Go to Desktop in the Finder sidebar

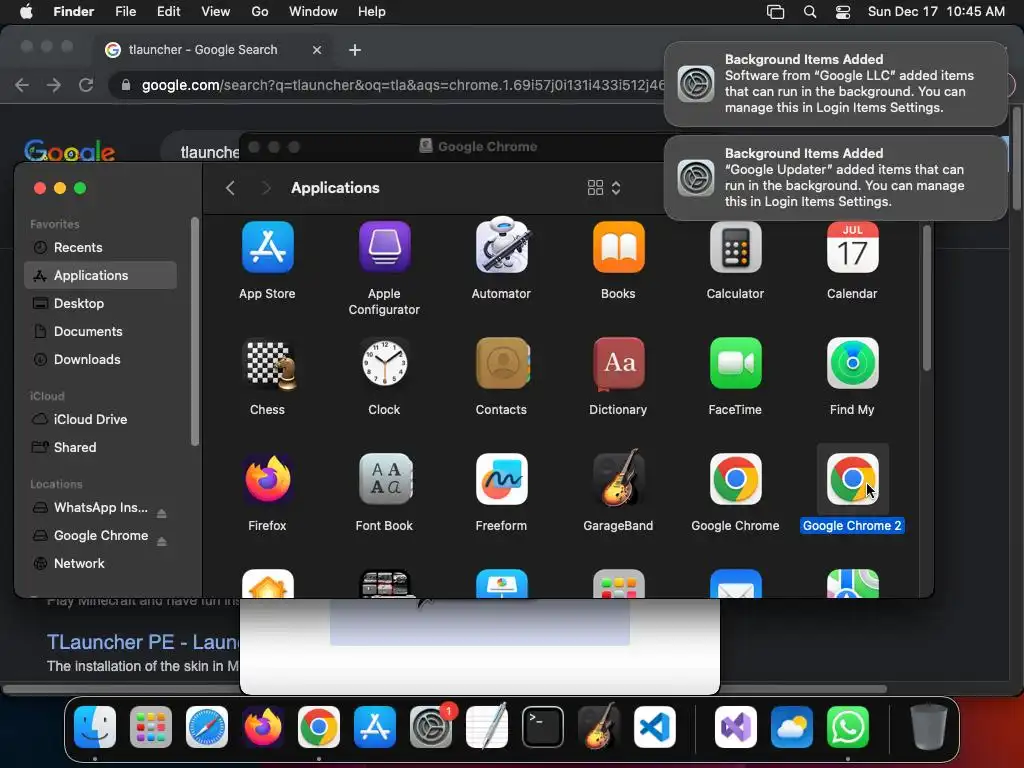(x=101, y=304)
